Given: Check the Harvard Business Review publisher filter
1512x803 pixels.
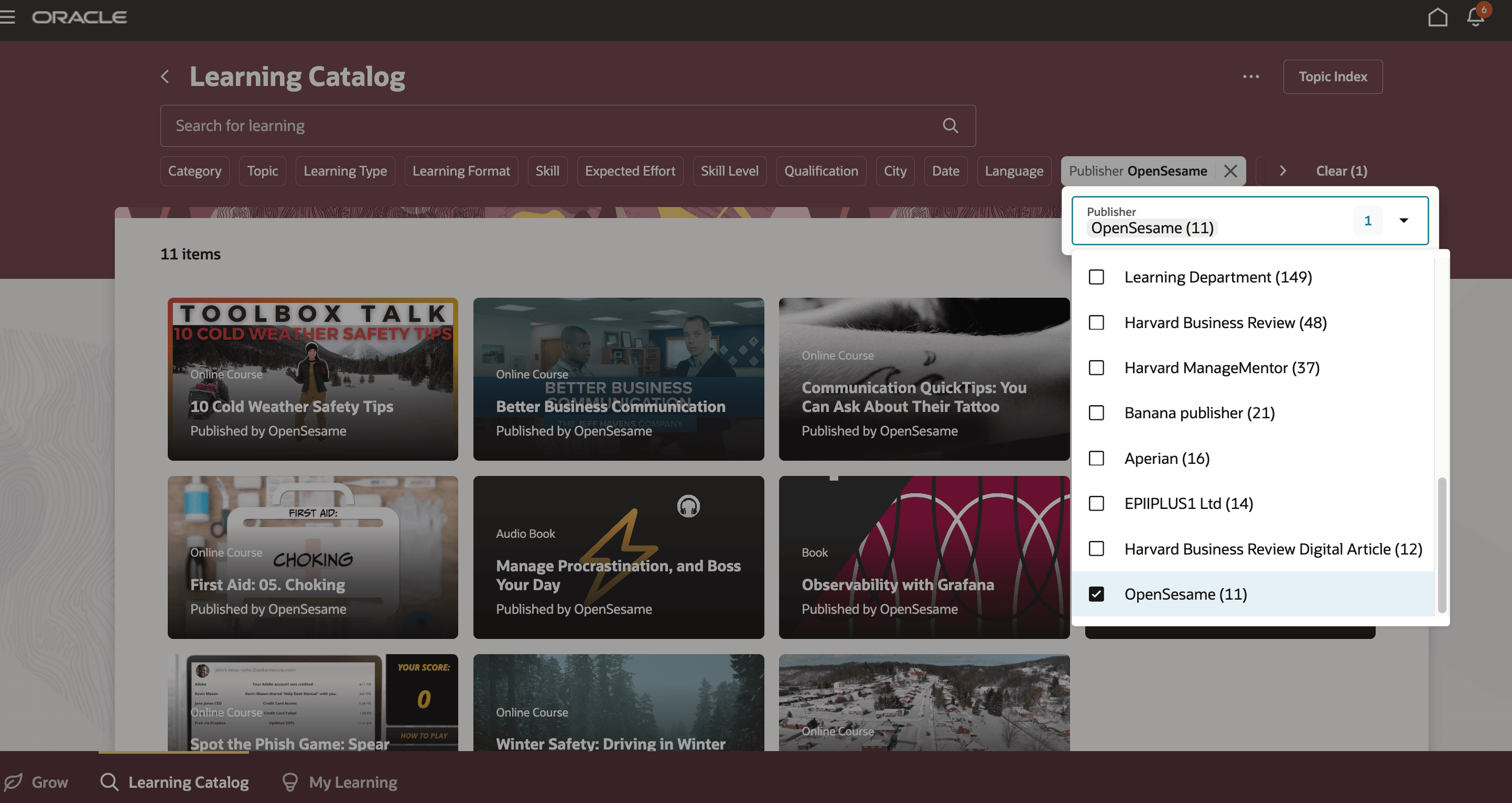Looking at the screenshot, I should [1096, 322].
